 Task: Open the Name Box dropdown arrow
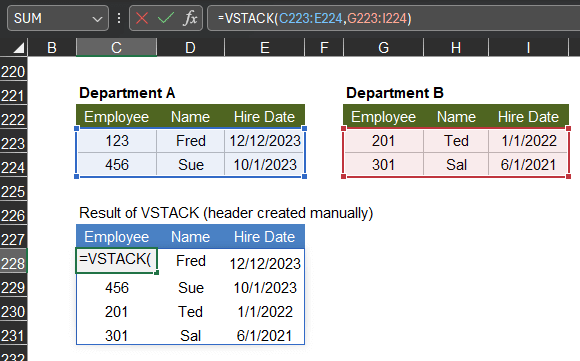point(97,18)
